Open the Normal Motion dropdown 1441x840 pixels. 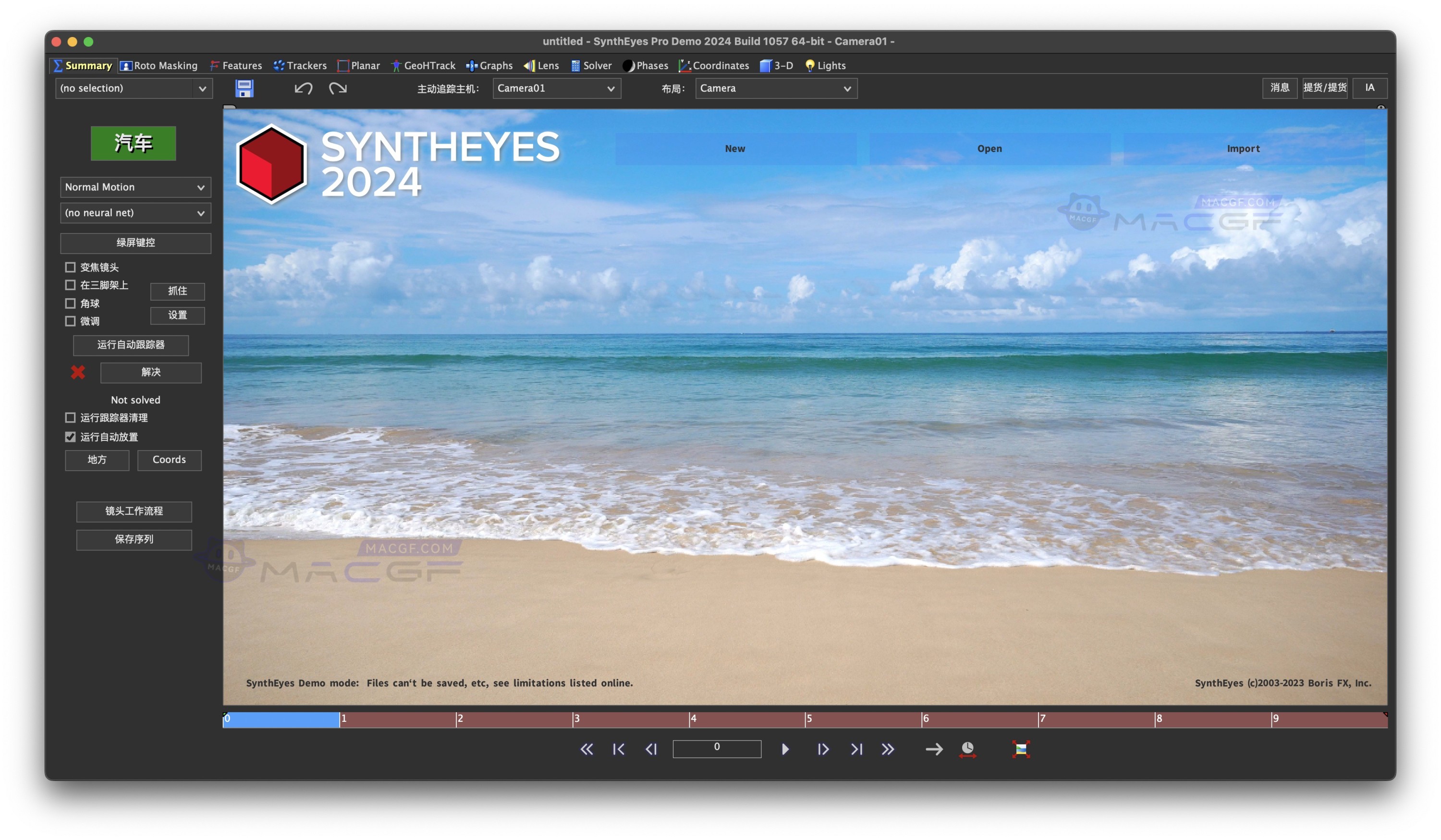pyautogui.click(x=135, y=187)
